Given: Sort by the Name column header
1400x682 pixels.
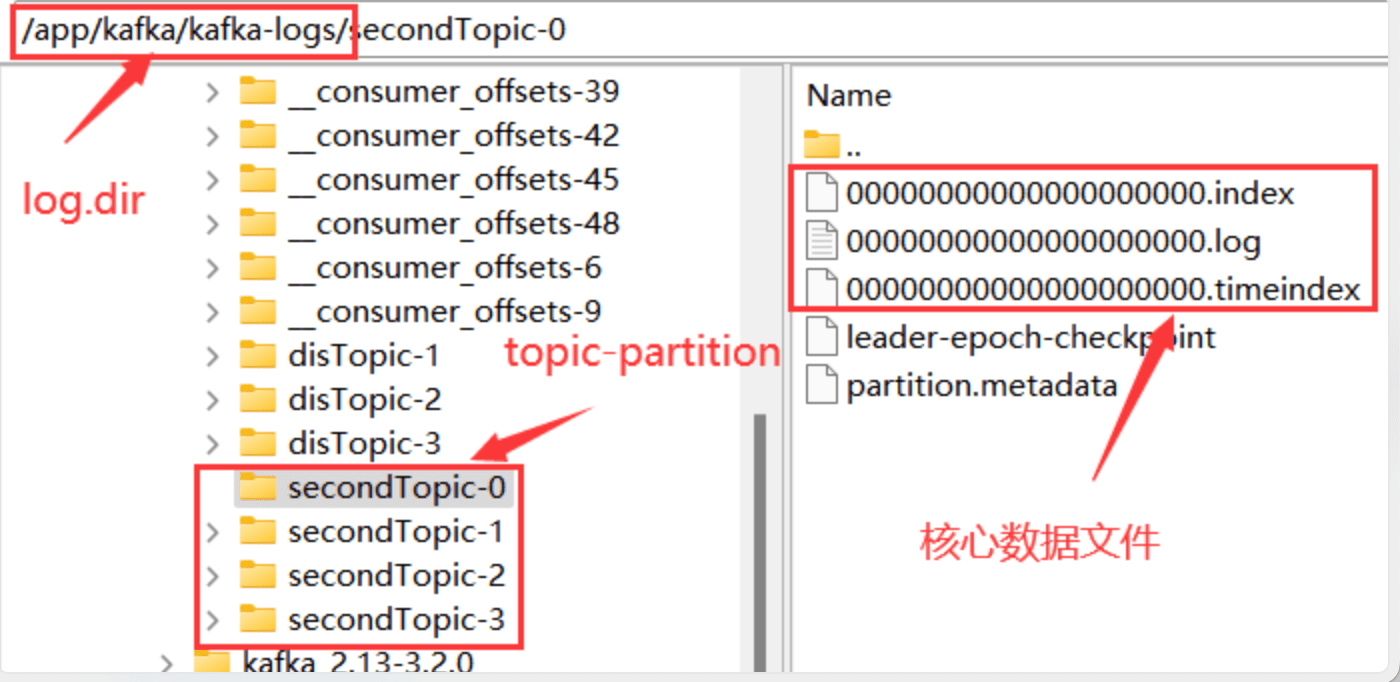Looking at the screenshot, I should pyautogui.click(x=849, y=95).
